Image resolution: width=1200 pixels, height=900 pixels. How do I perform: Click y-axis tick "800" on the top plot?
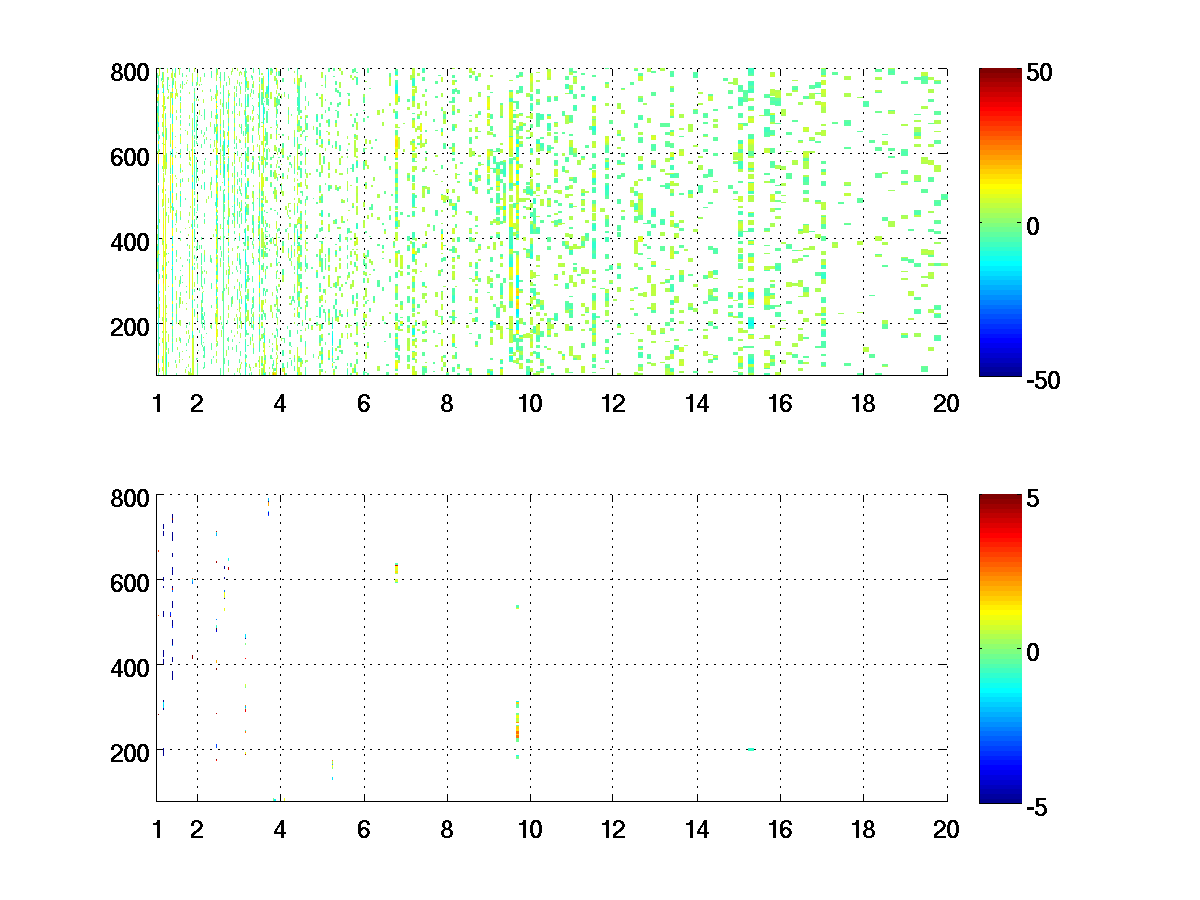tap(130, 72)
